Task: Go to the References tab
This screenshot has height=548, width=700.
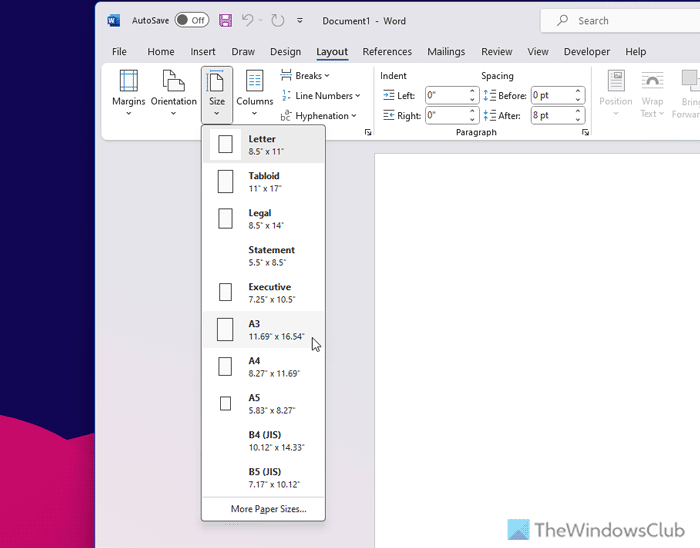Action: coord(387,52)
